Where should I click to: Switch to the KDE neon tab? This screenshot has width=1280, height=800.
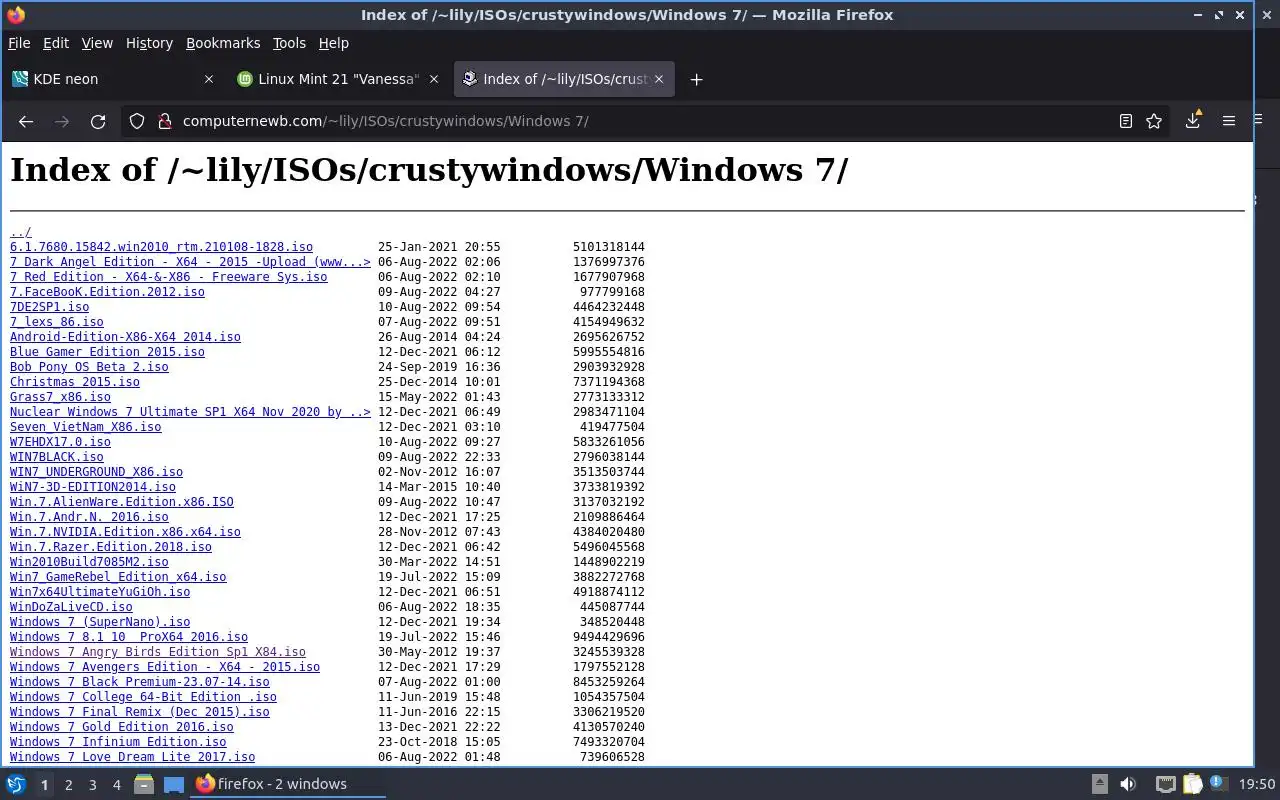(112, 79)
